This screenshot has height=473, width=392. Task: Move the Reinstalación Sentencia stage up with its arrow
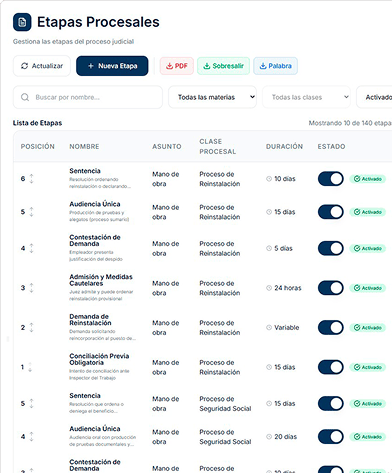click(31, 176)
